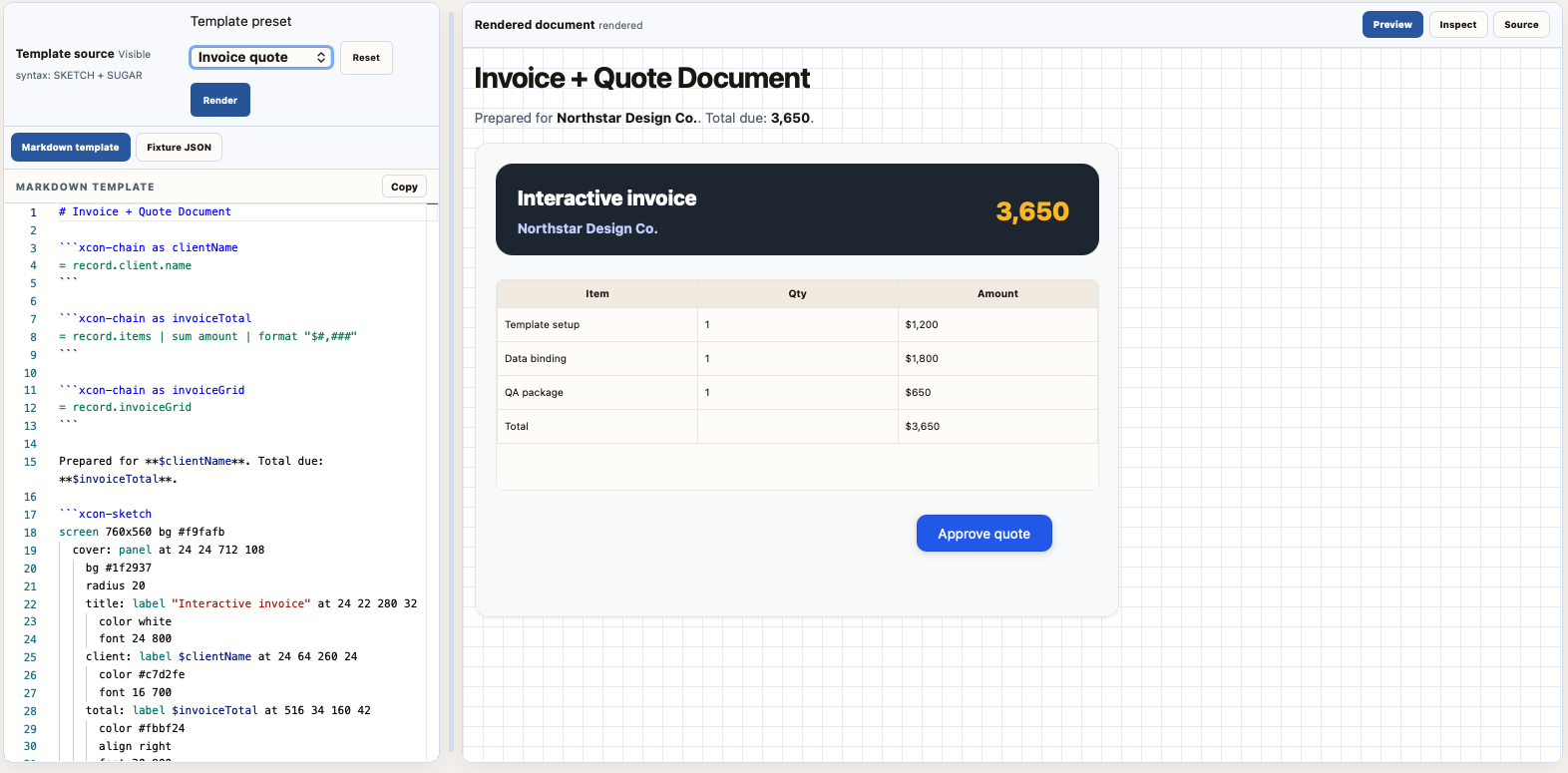The image size is (1568, 773).
Task: Click code line '= record.invoiceGrid'
Action: (x=125, y=407)
